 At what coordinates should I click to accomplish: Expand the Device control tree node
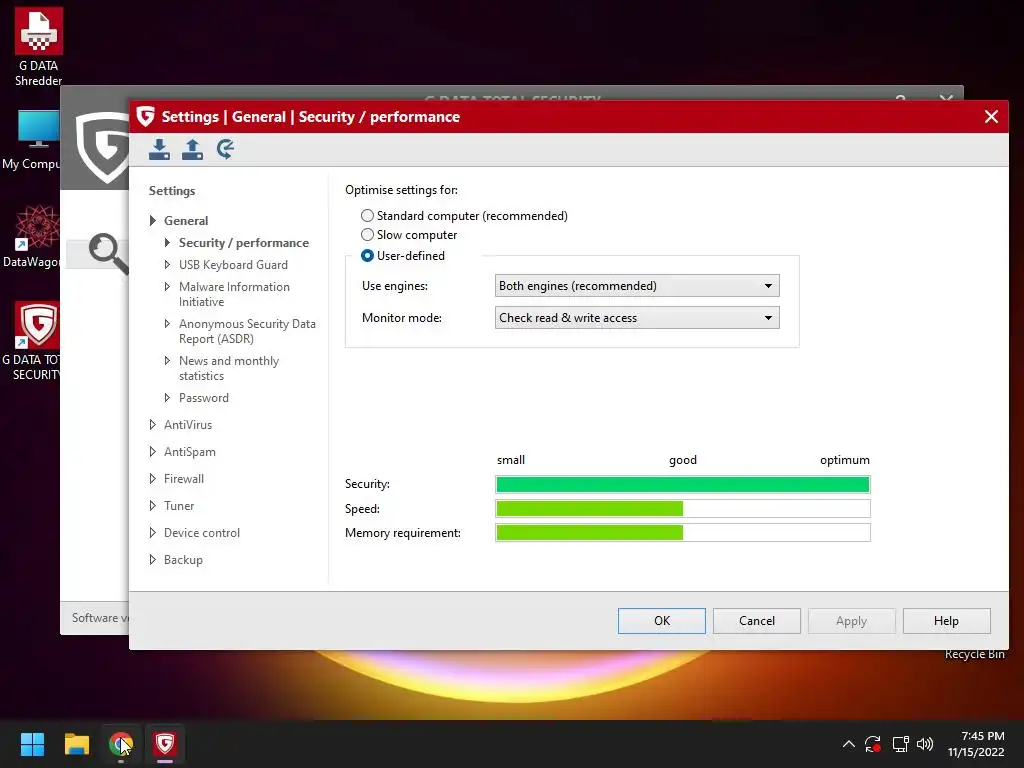[152, 533]
